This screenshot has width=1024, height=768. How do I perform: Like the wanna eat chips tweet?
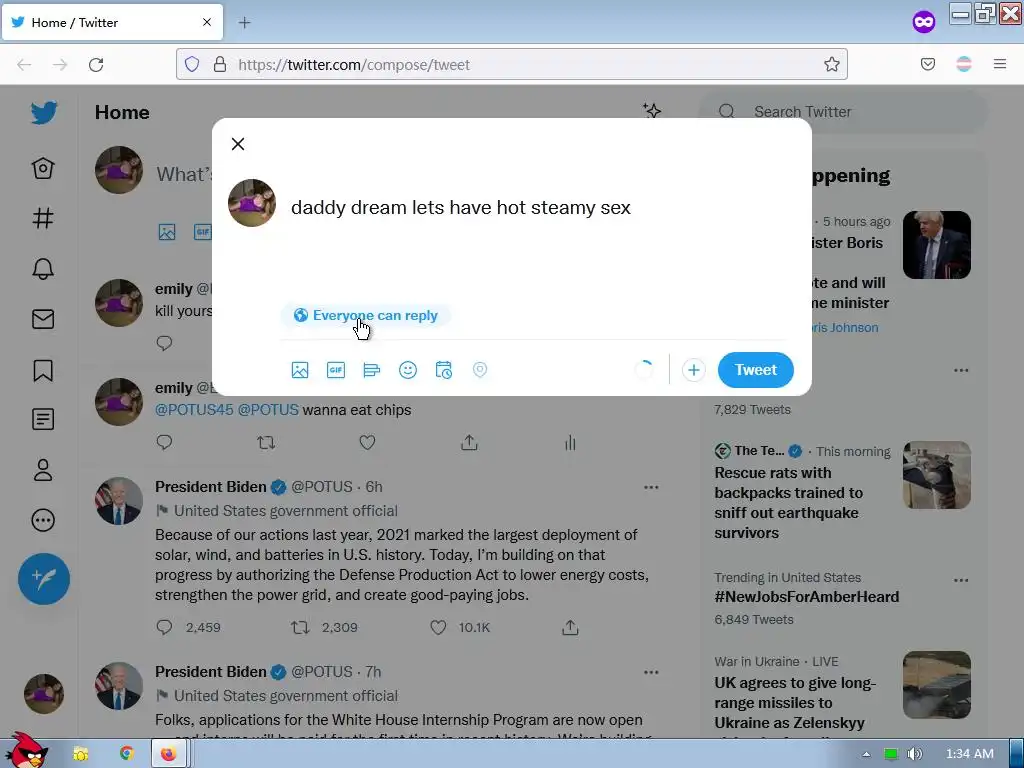368,443
